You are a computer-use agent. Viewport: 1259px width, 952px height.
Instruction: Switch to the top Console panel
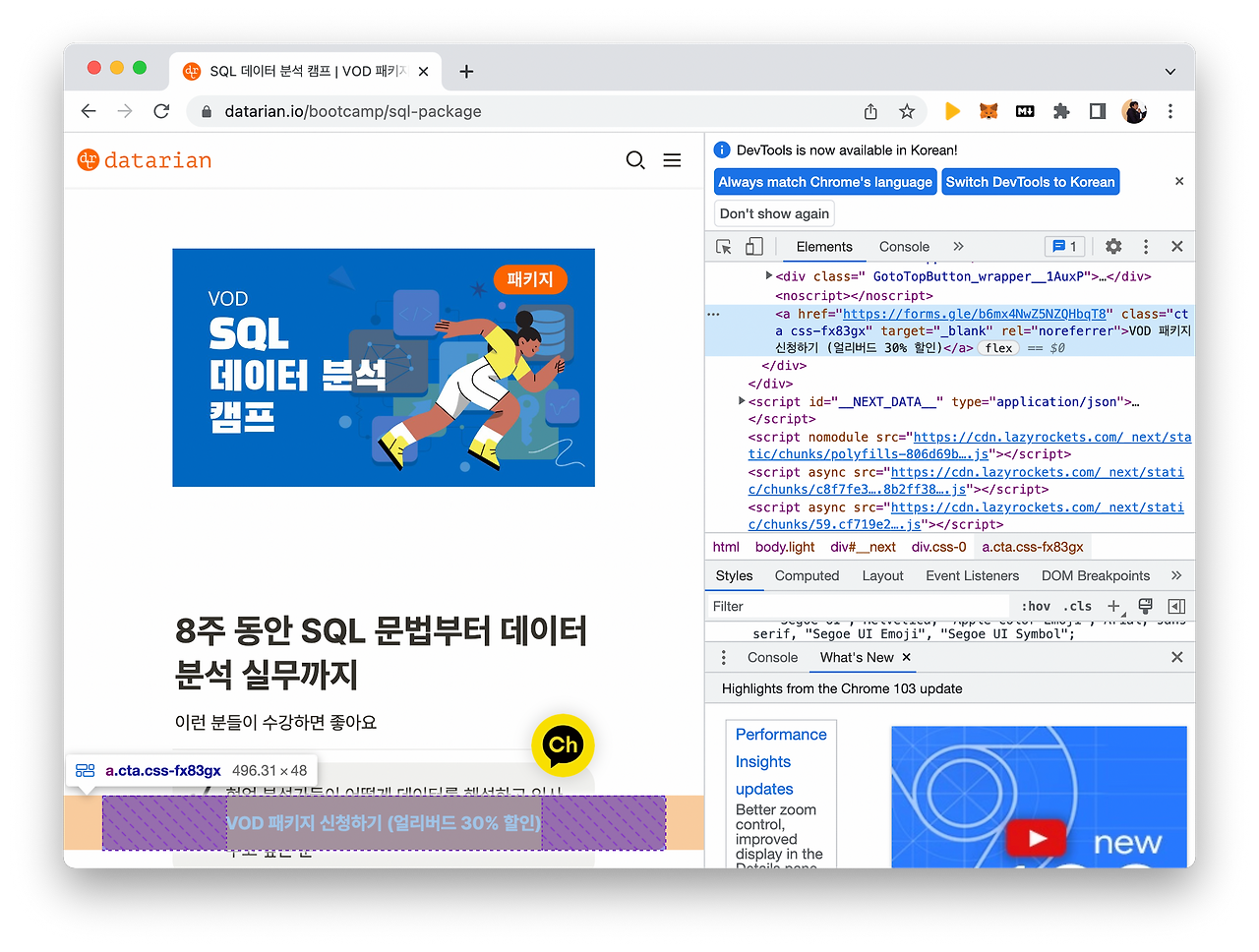click(x=904, y=247)
